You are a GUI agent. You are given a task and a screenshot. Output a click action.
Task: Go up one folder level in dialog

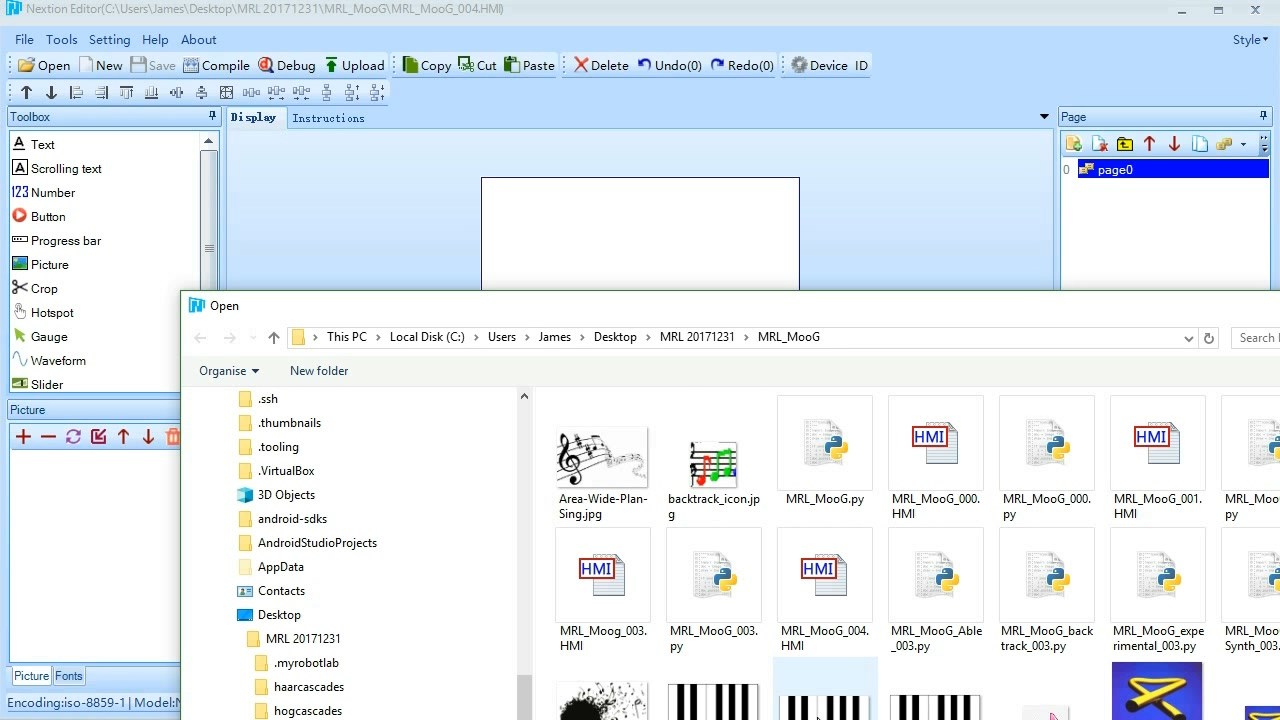(274, 338)
